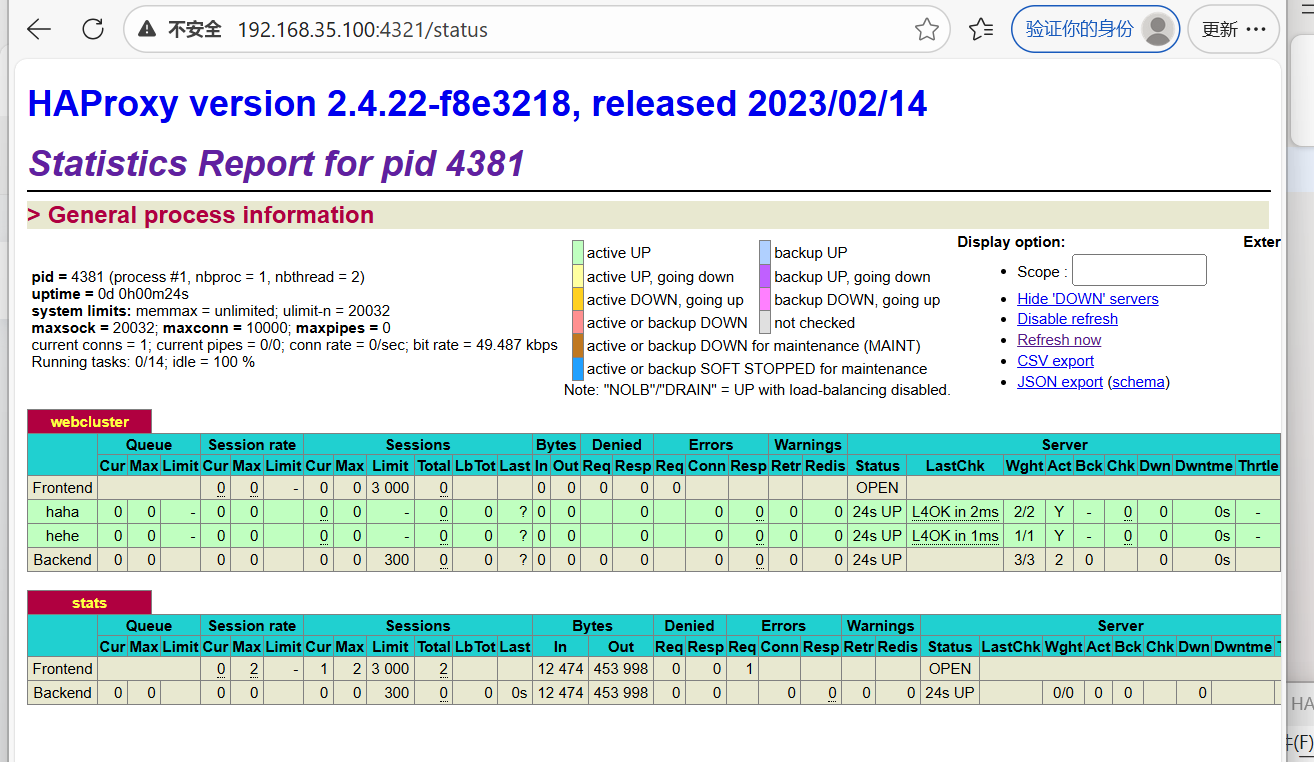This screenshot has width=1314, height=762.
Task: Click the 1/1 weight value for hehe
Action: [1024, 536]
